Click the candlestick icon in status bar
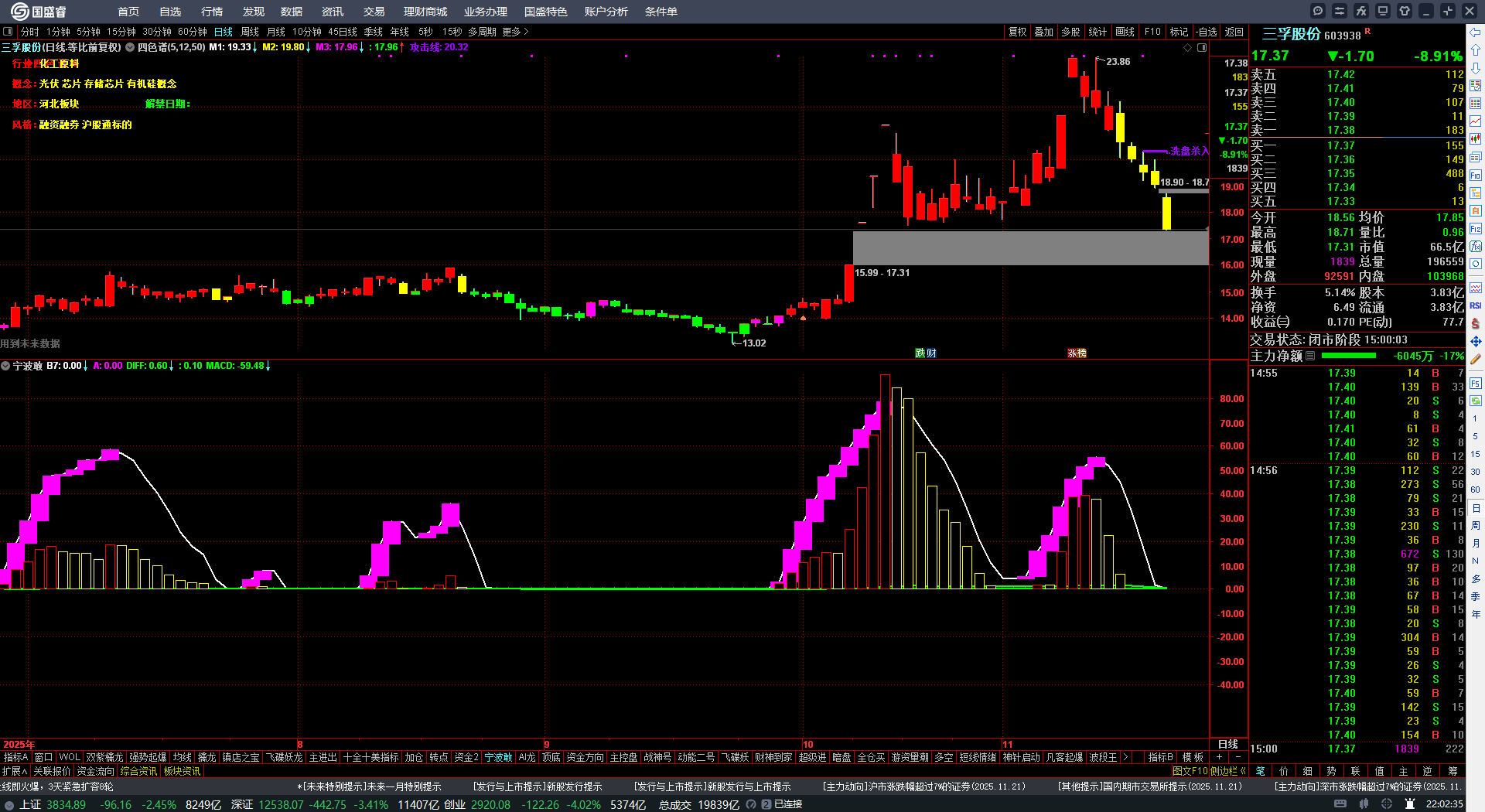Viewport: 1485px width, 812px height. click(x=1364, y=804)
